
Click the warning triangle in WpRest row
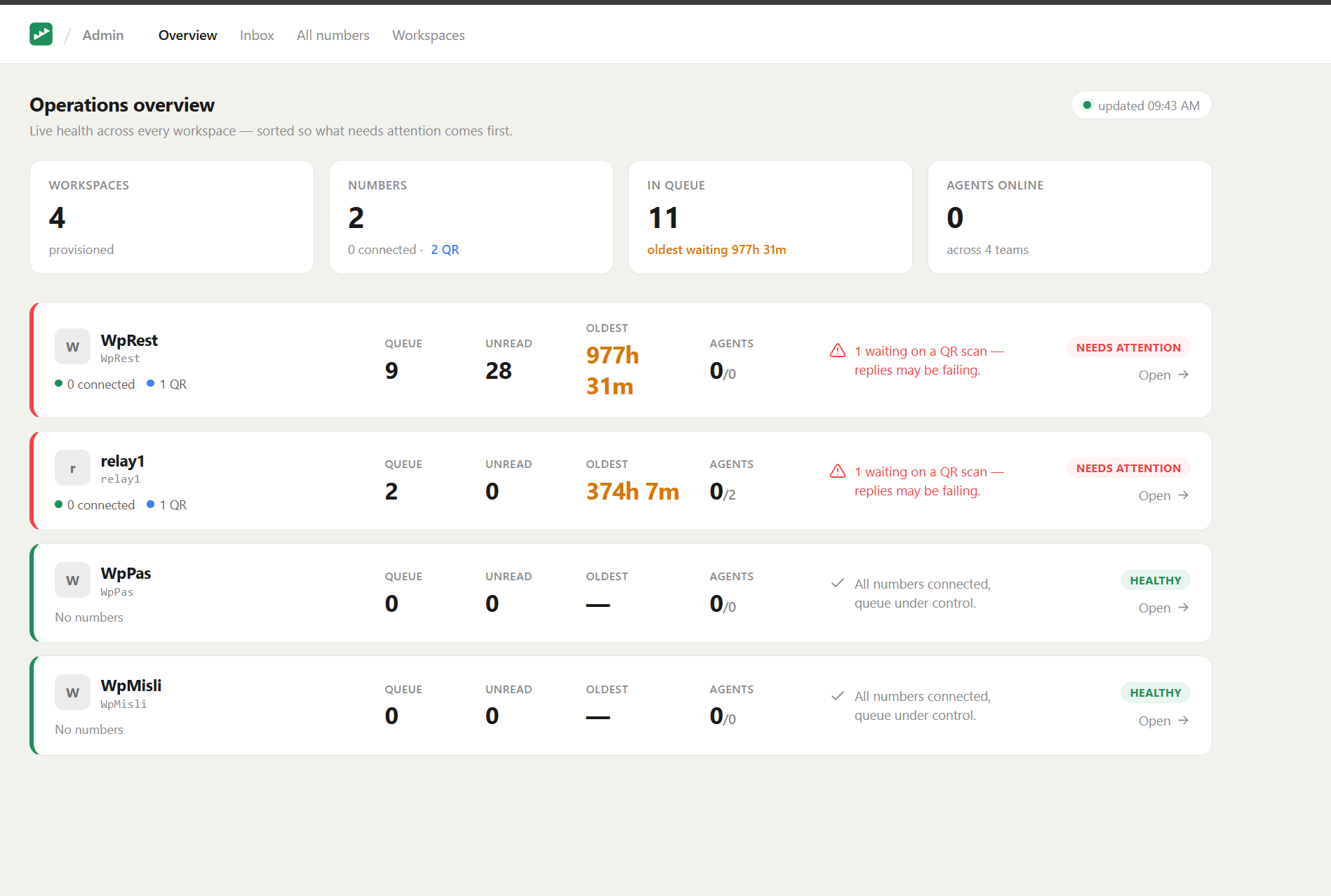[x=838, y=351]
